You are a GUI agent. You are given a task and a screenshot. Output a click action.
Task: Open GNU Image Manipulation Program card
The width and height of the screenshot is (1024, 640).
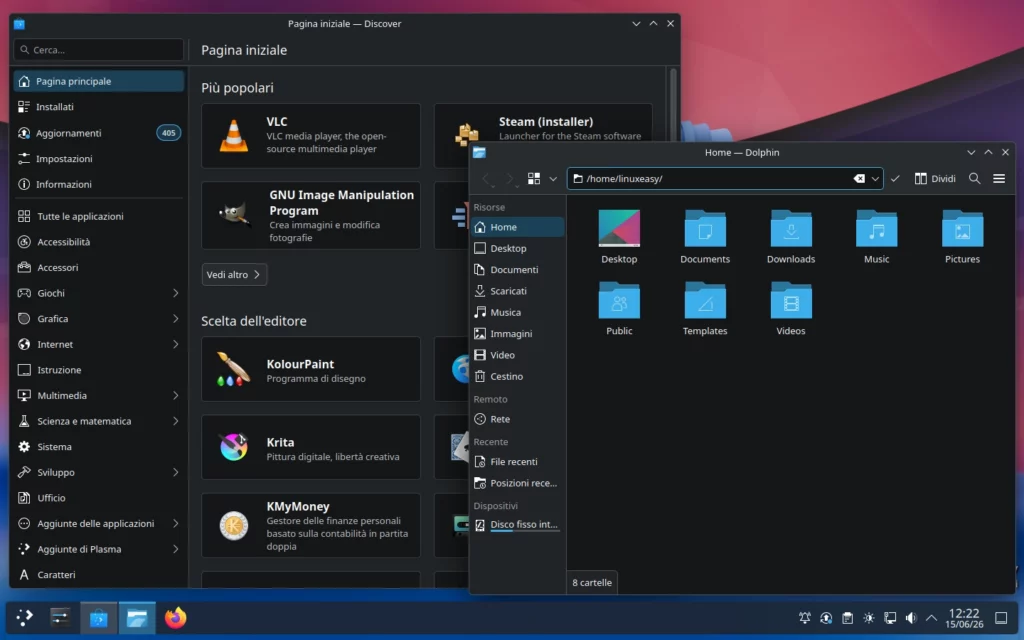point(311,216)
